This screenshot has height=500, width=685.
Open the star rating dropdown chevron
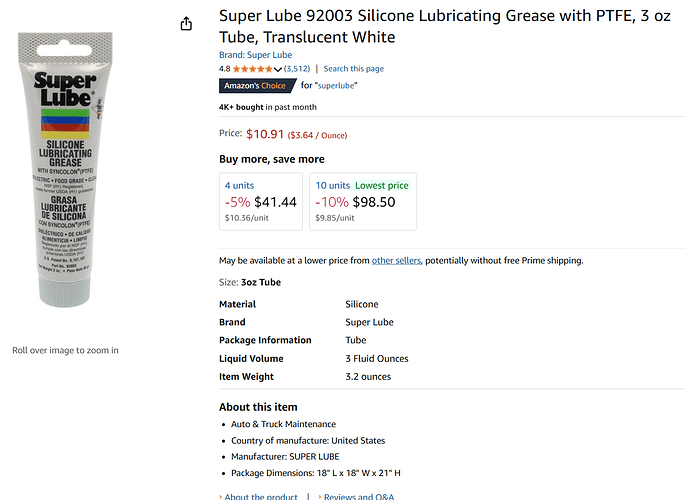coord(278,69)
